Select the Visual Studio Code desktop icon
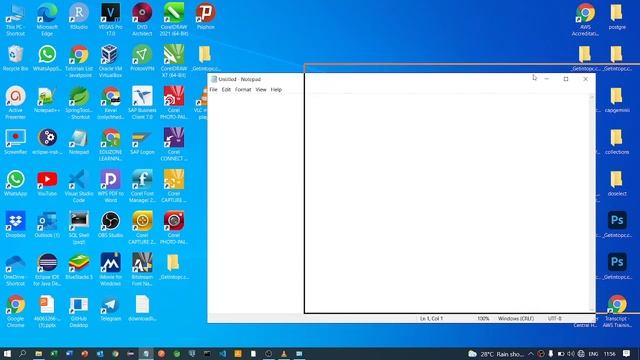This screenshot has height=360, width=640. point(79,186)
